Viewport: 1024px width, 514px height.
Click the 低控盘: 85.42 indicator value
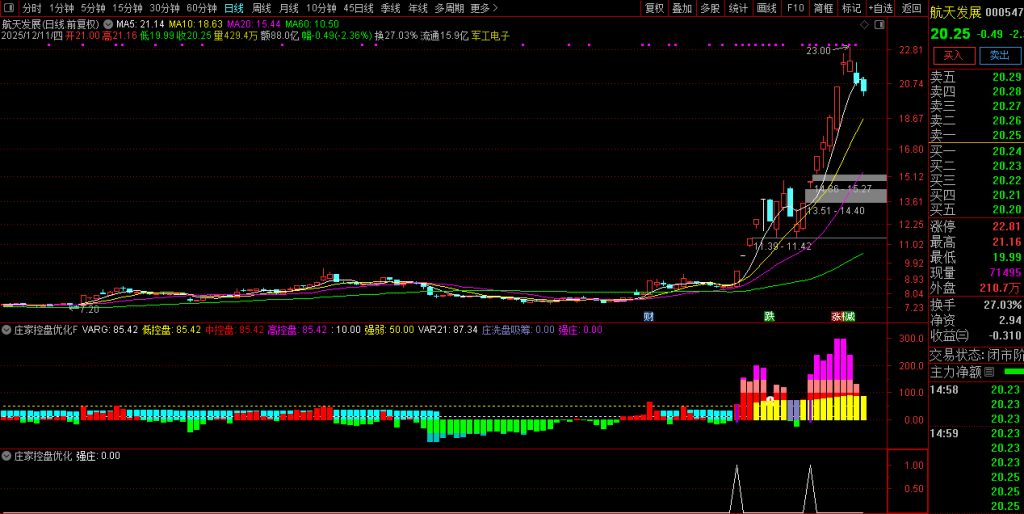click(x=172, y=330)
